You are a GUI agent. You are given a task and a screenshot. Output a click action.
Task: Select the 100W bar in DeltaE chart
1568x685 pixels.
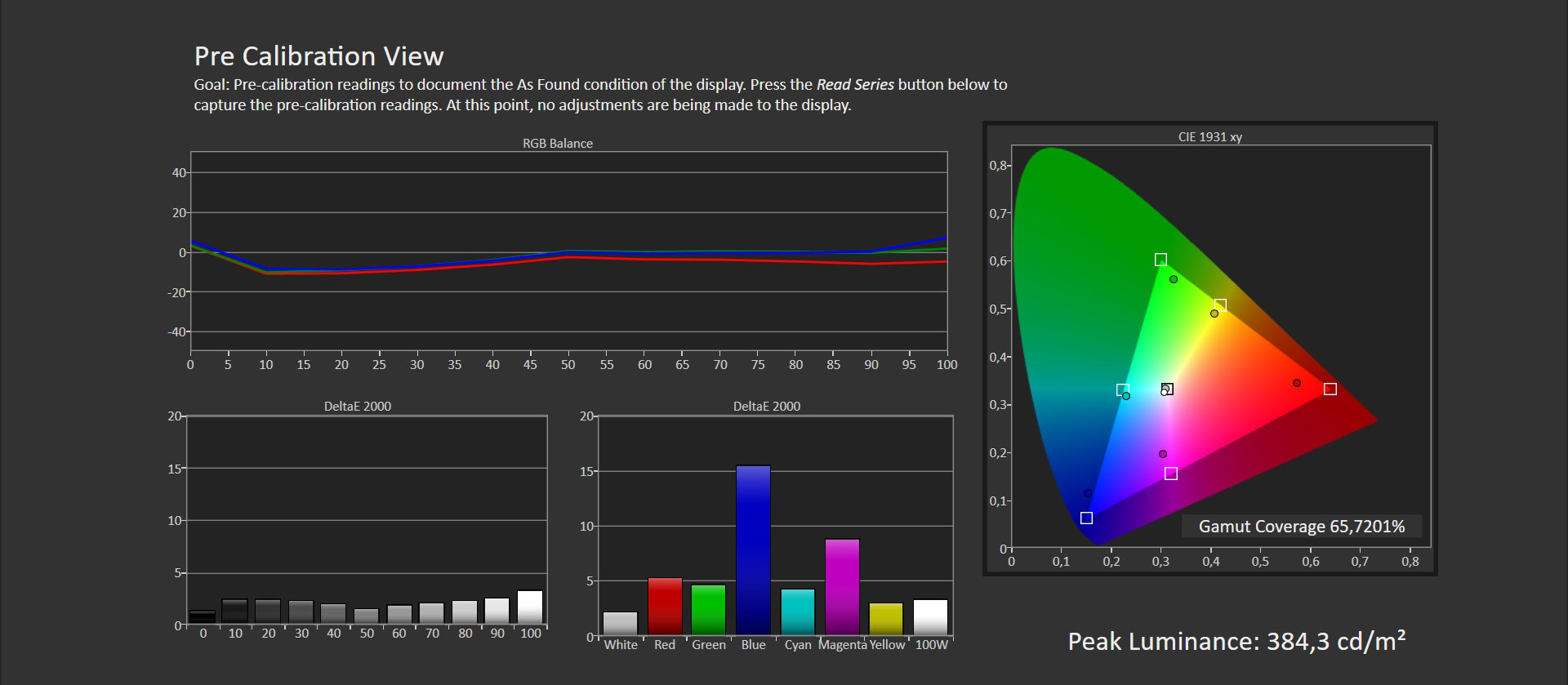click(x=931, y=617)
